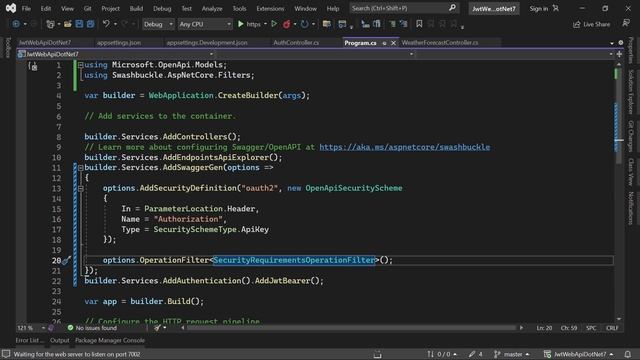640x360 pixels.
Task: Open the swashbuckle aka.ms link
Action: 404,147
